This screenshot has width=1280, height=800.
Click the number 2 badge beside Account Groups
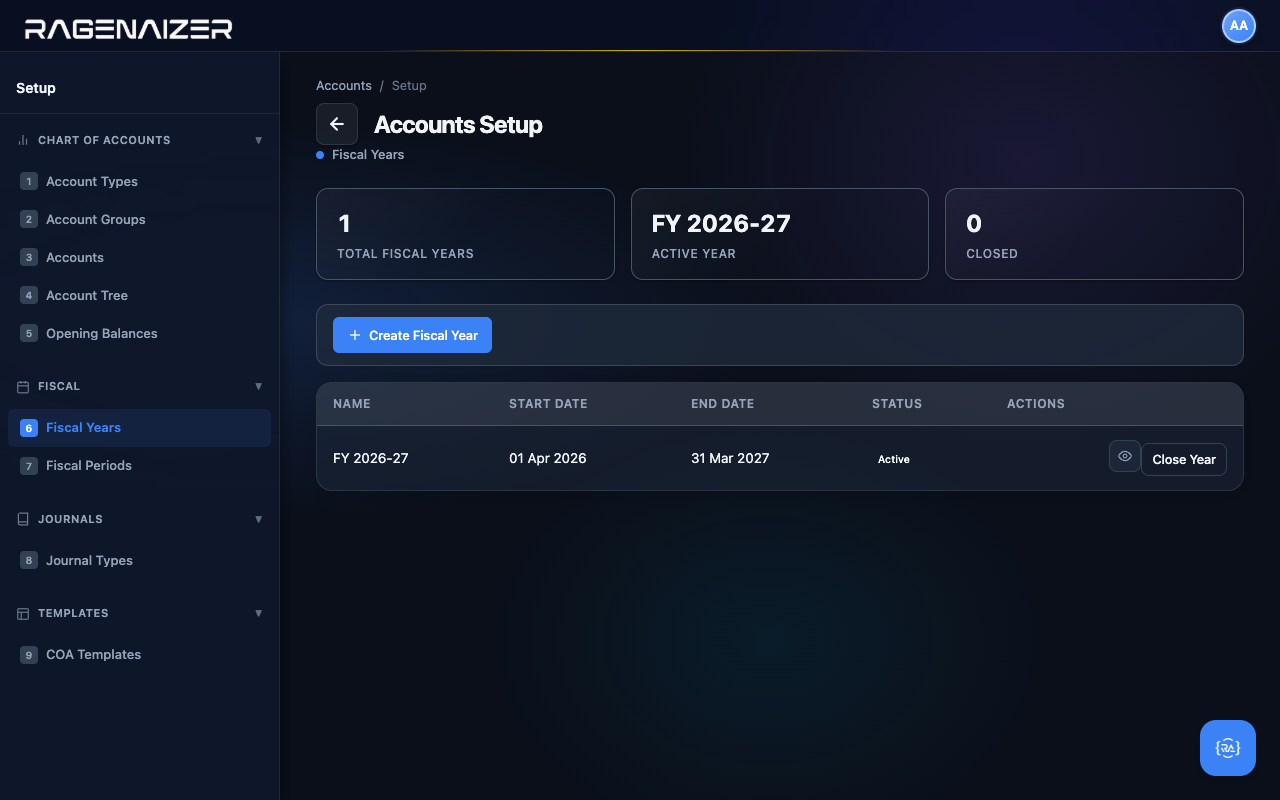click(29, 219)
